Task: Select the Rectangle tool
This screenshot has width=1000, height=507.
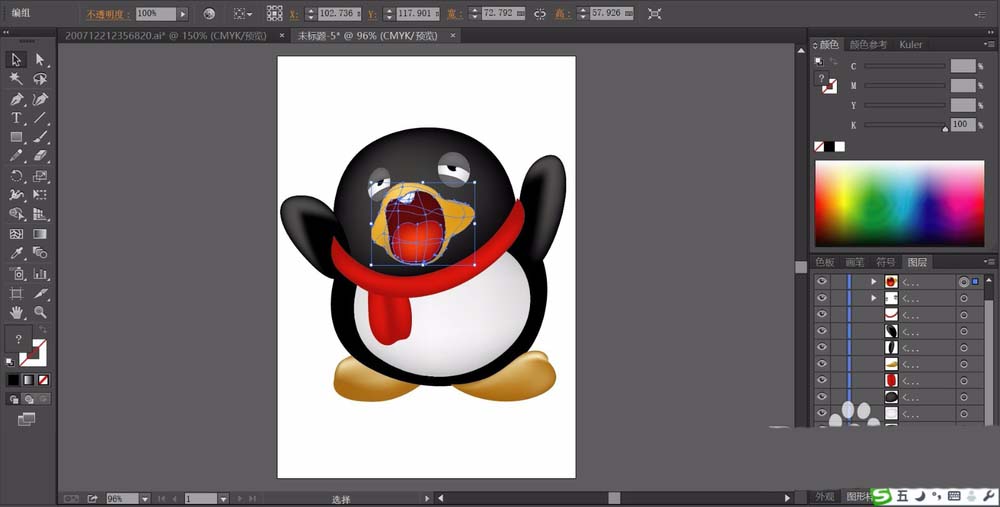Action: (16, 137)
